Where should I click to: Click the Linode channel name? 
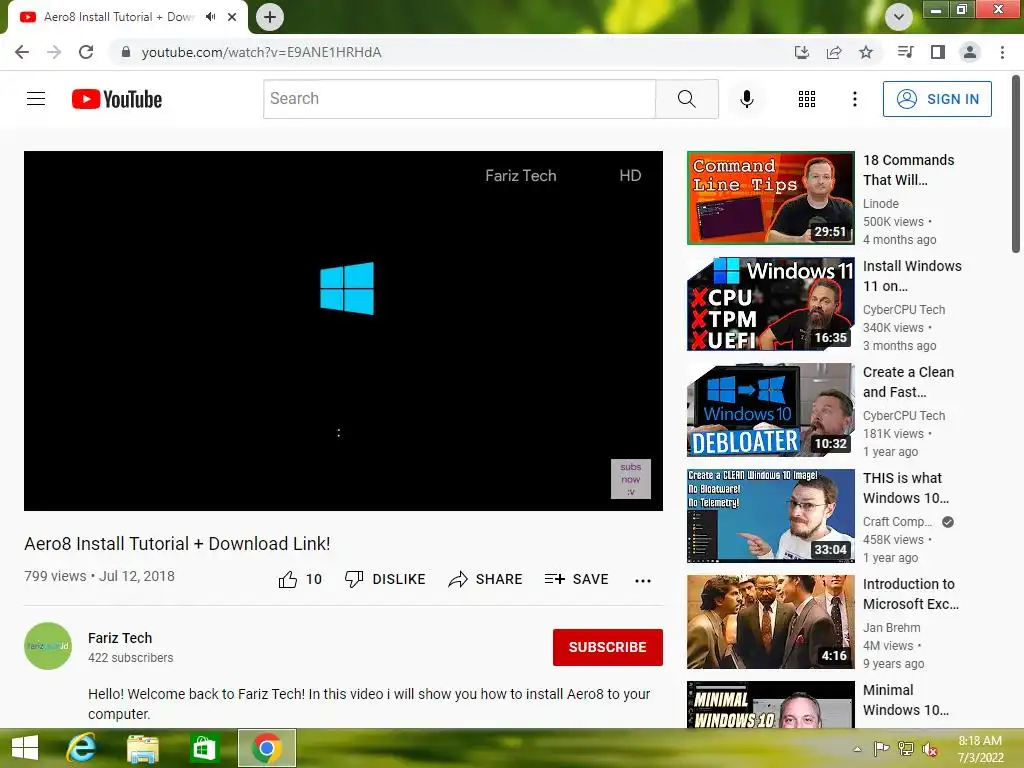(x=880, y=204)
